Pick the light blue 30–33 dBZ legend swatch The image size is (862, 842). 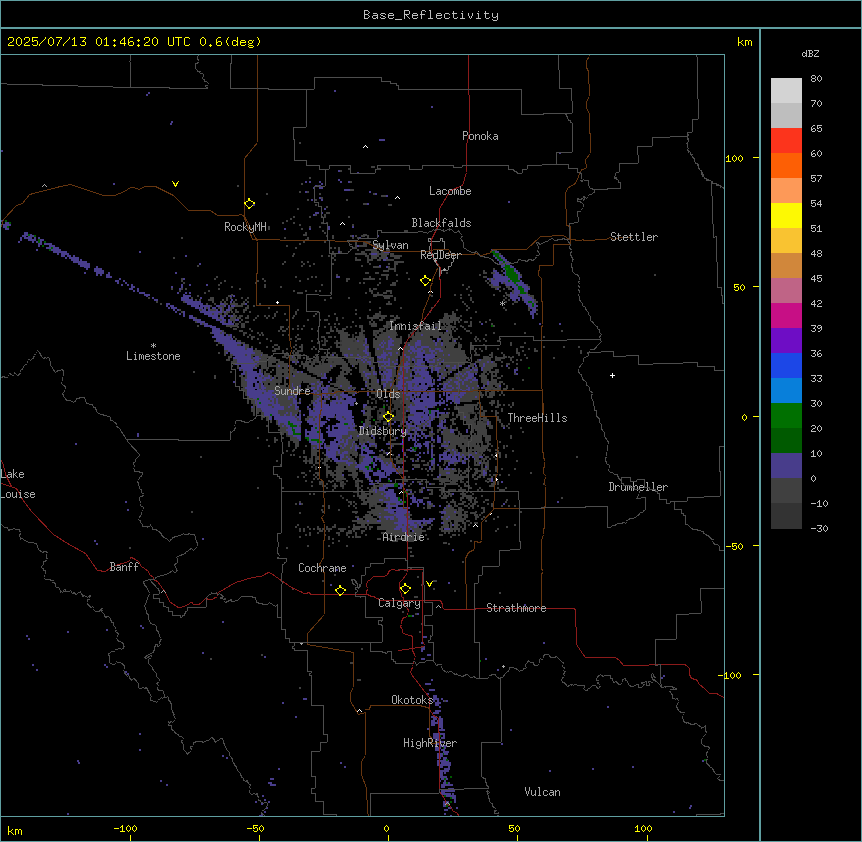click(x=786, y=391)
